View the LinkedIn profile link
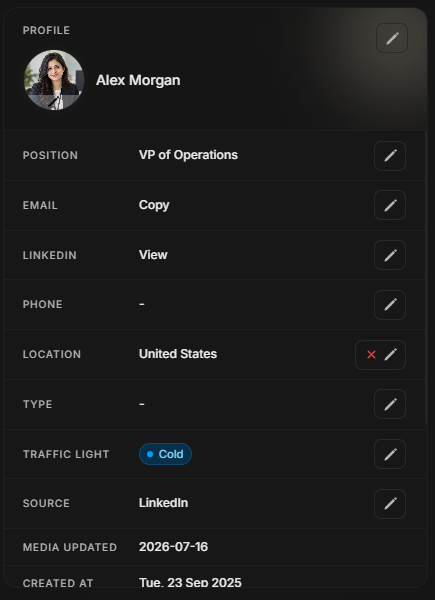Viewport: 435px width, 600px height. tap(153, 255)
